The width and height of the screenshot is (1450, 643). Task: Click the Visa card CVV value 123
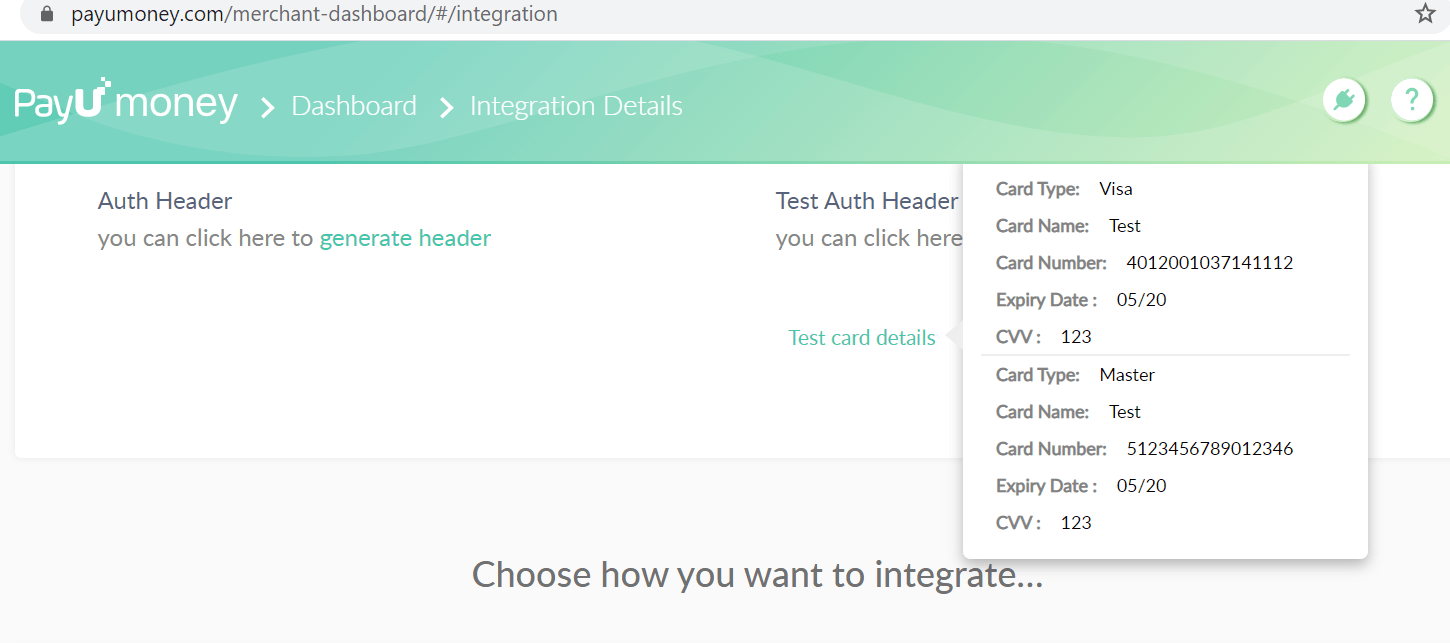(1076, 337)
